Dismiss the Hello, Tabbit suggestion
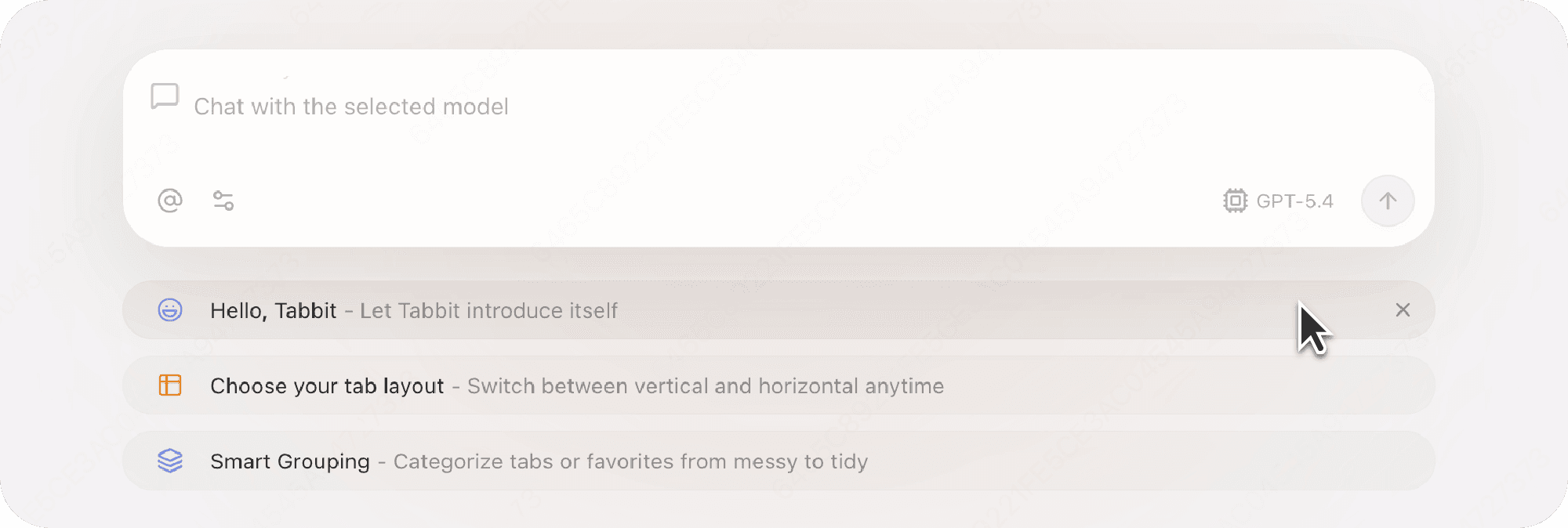Image resolution: width=1568 pixels, height=528 pixels. pyautogui.click(x=1403, y=310)
